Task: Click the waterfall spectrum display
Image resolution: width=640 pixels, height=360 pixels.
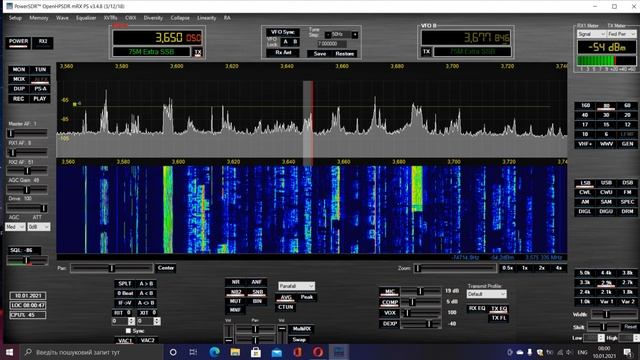Action: (311, 209)
